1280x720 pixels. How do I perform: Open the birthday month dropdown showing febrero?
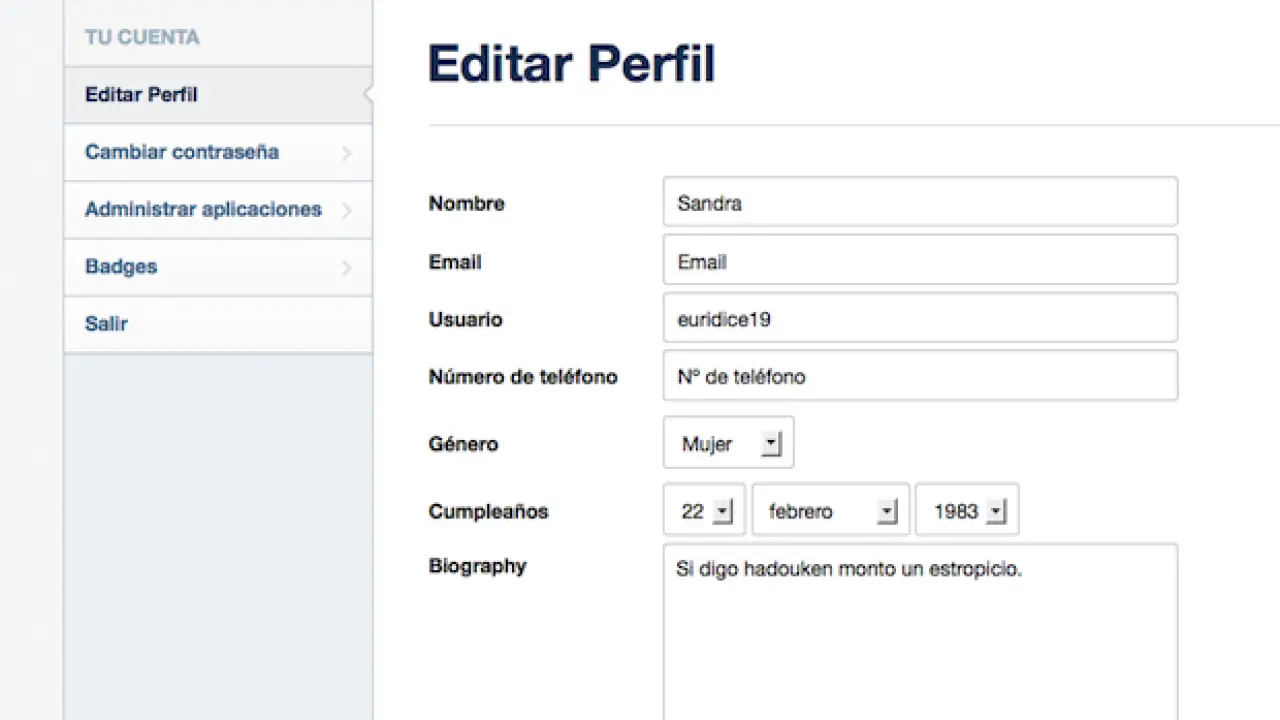[830, 511]
